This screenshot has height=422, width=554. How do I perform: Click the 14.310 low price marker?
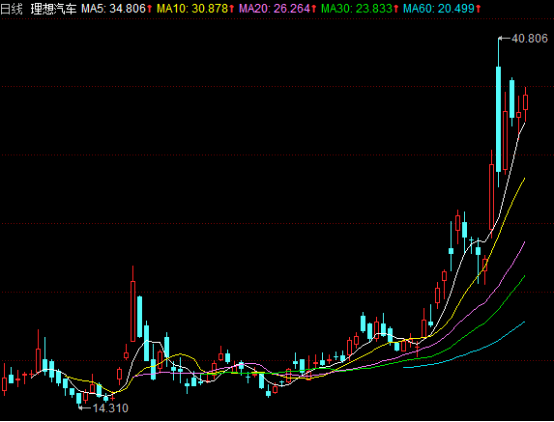tap(111, 408)
